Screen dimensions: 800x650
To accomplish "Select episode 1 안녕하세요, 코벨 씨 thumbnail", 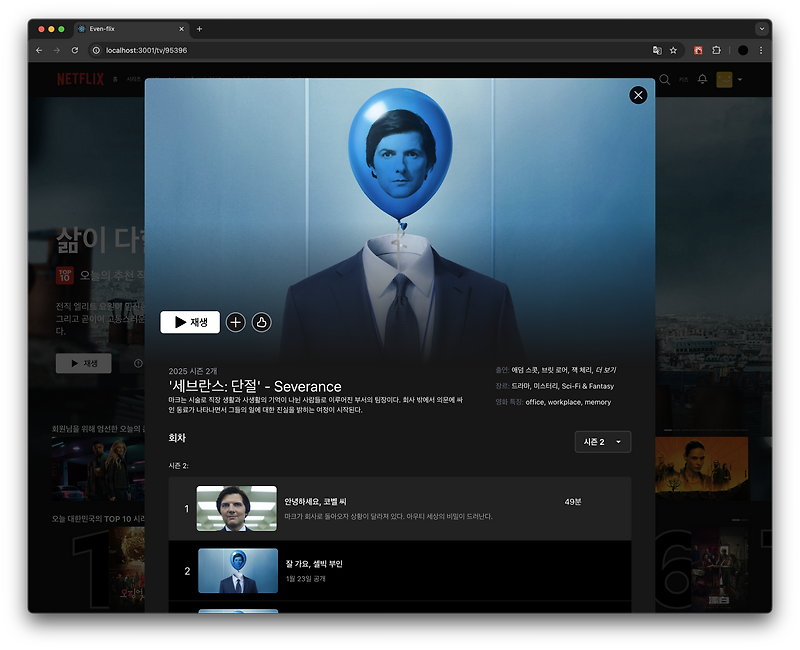I will pyautogui.click(x=237, y=508).
